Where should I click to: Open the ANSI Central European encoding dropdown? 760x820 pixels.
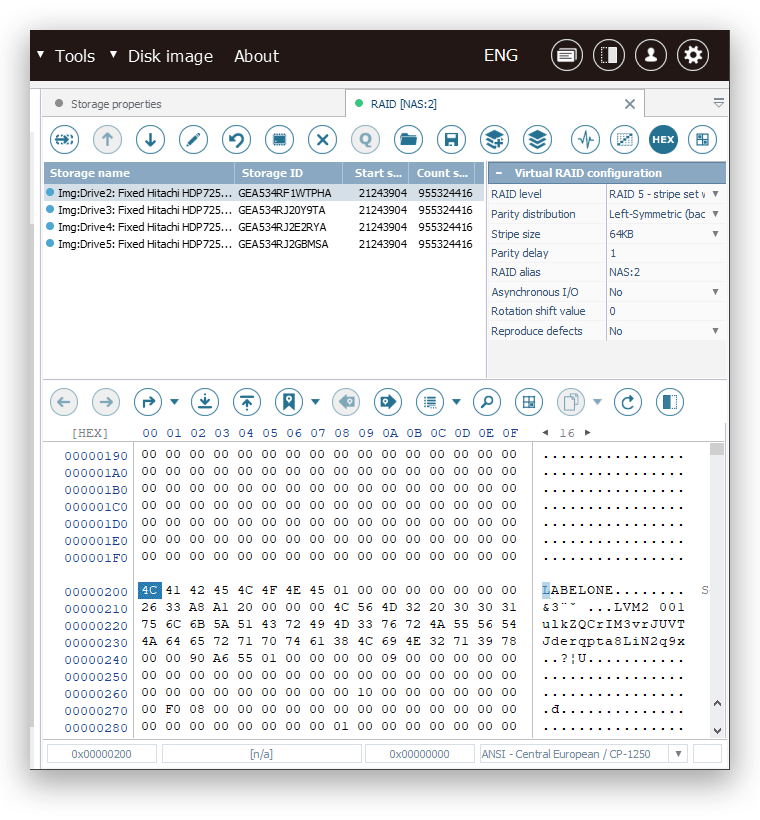click(x=678, y=754)
